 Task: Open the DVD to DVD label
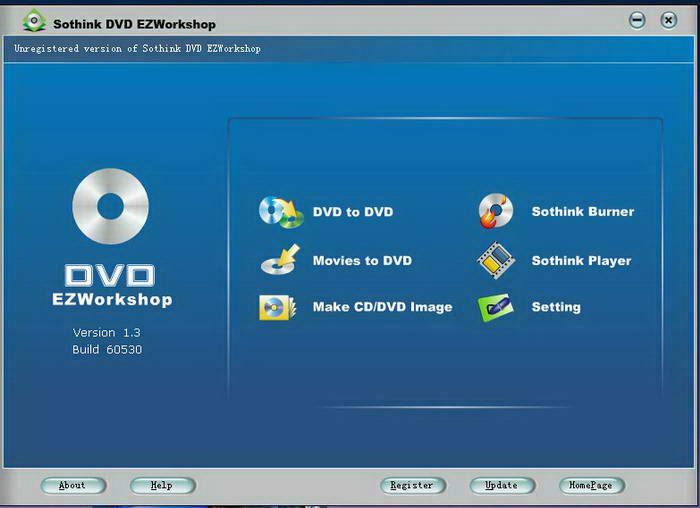353,212
